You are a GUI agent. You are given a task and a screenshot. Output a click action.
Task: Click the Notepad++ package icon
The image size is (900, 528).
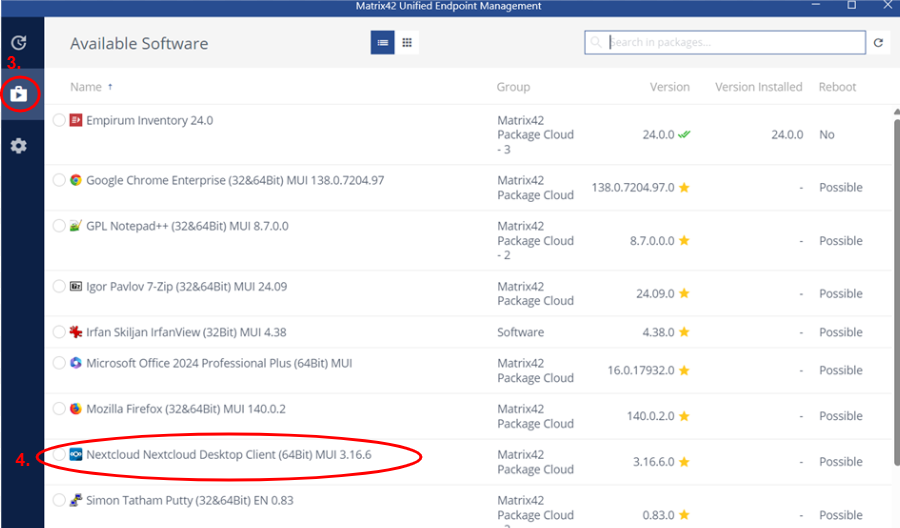76,226
